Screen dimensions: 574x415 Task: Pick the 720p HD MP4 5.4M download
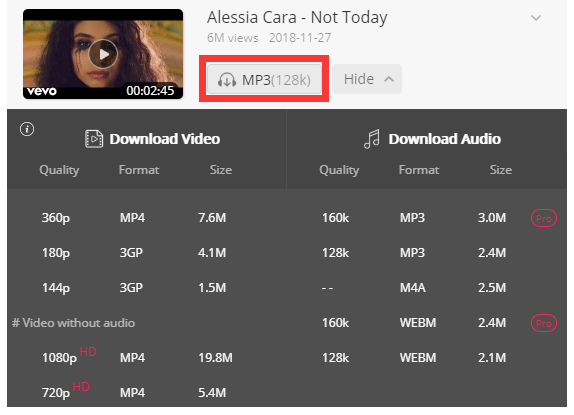(x=146, y=393)
